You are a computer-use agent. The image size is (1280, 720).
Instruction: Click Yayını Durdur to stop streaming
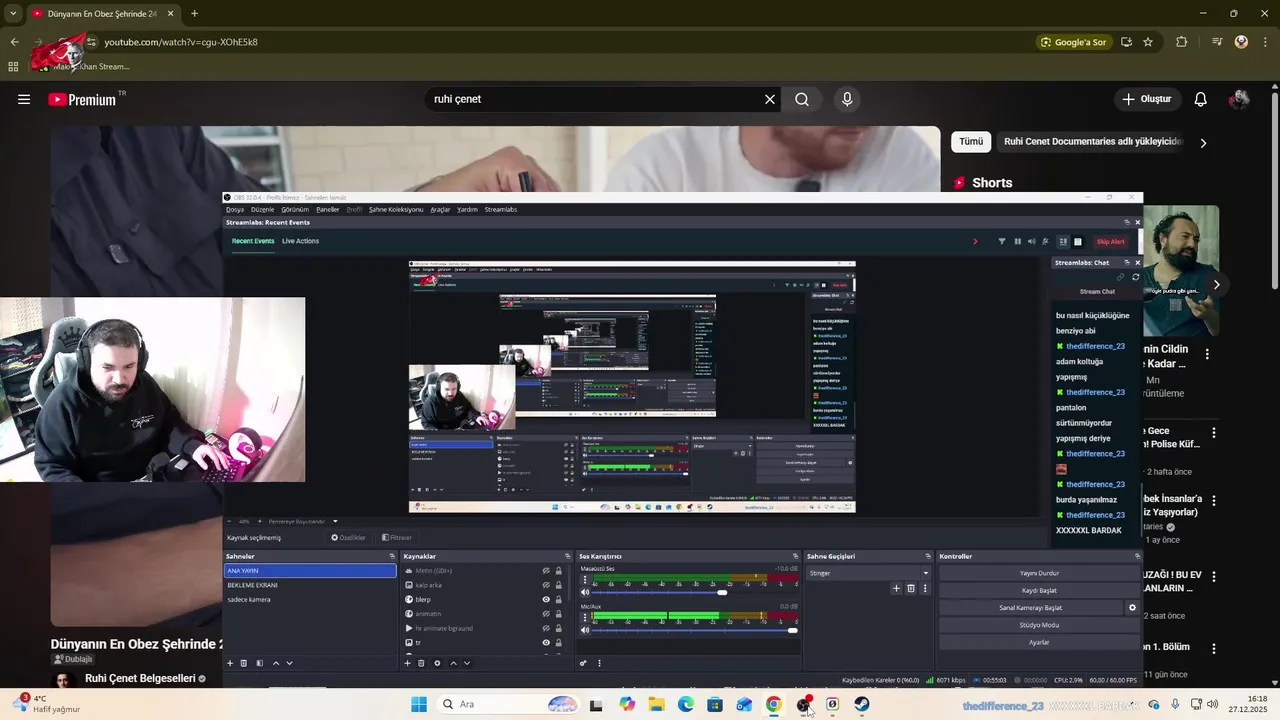[x=1039, y=573]
